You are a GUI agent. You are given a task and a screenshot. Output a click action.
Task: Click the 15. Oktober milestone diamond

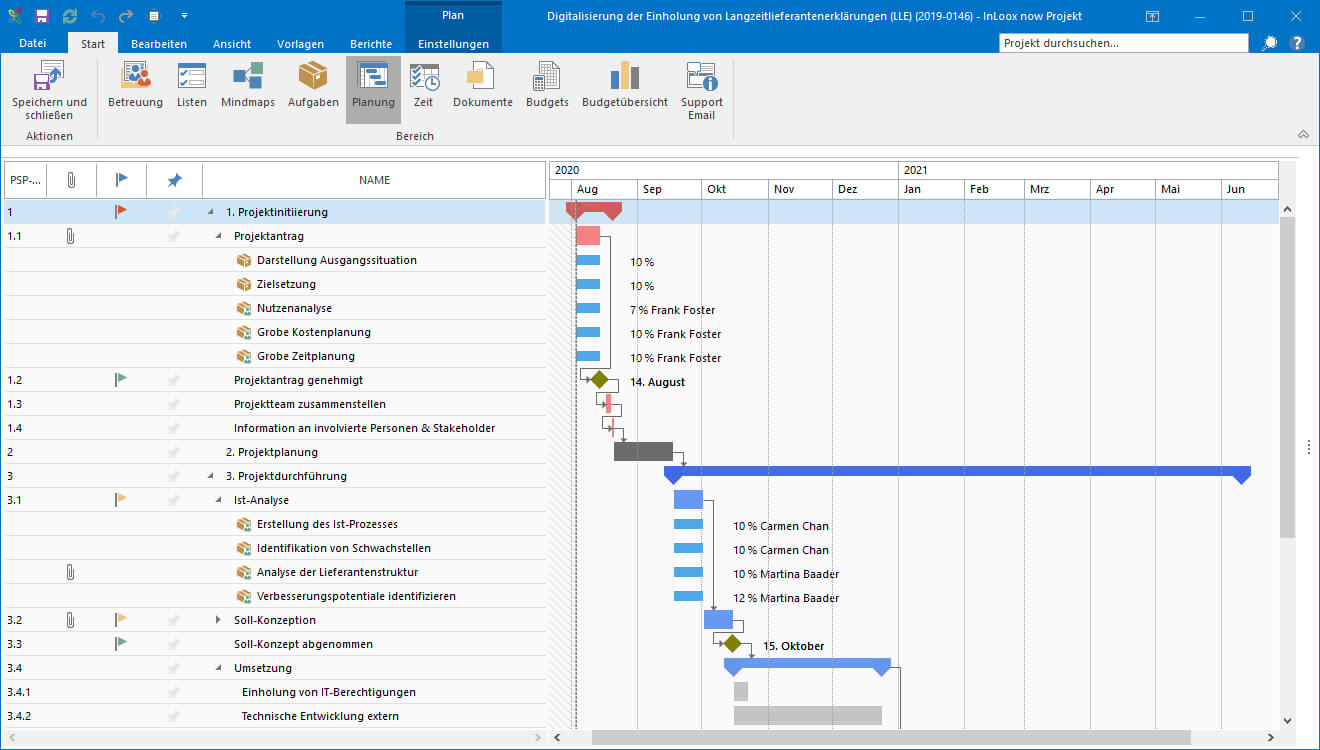click(732, 644)
